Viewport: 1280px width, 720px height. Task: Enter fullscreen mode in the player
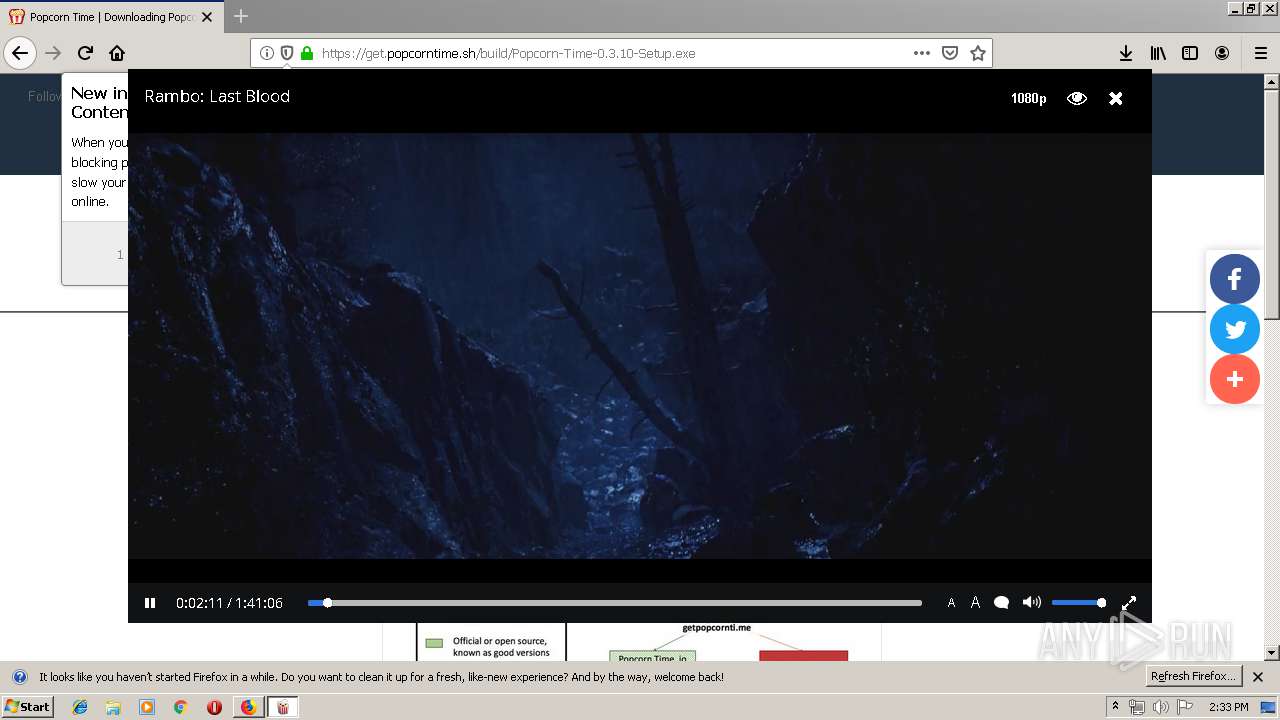click(1129, 603)
